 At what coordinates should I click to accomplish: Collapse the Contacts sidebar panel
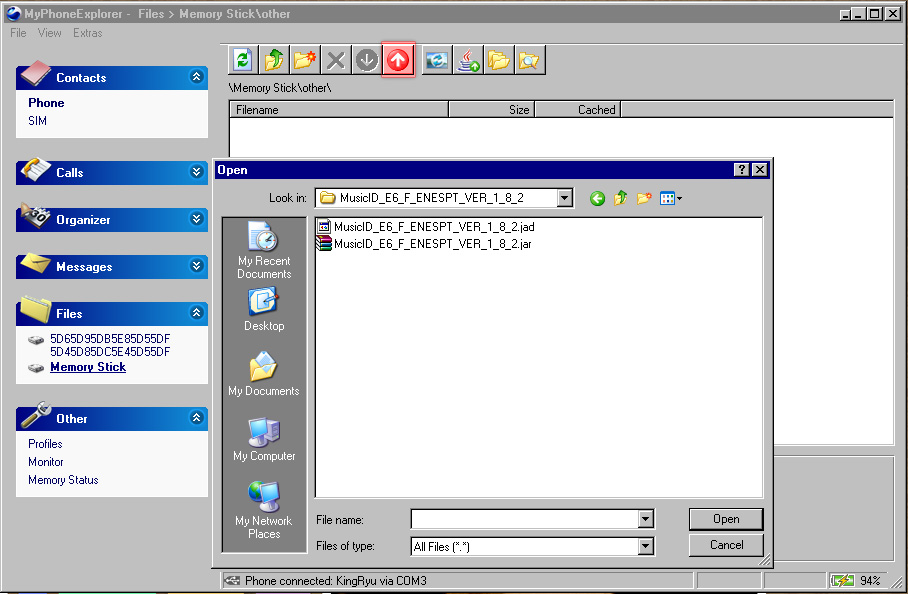pos(196,77)
